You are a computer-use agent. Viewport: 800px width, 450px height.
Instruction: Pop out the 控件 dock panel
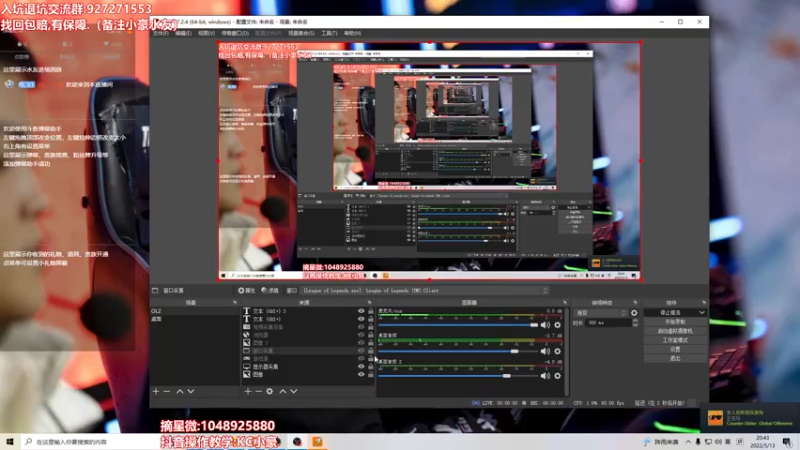pyautogui.click(x=704, y=303)
